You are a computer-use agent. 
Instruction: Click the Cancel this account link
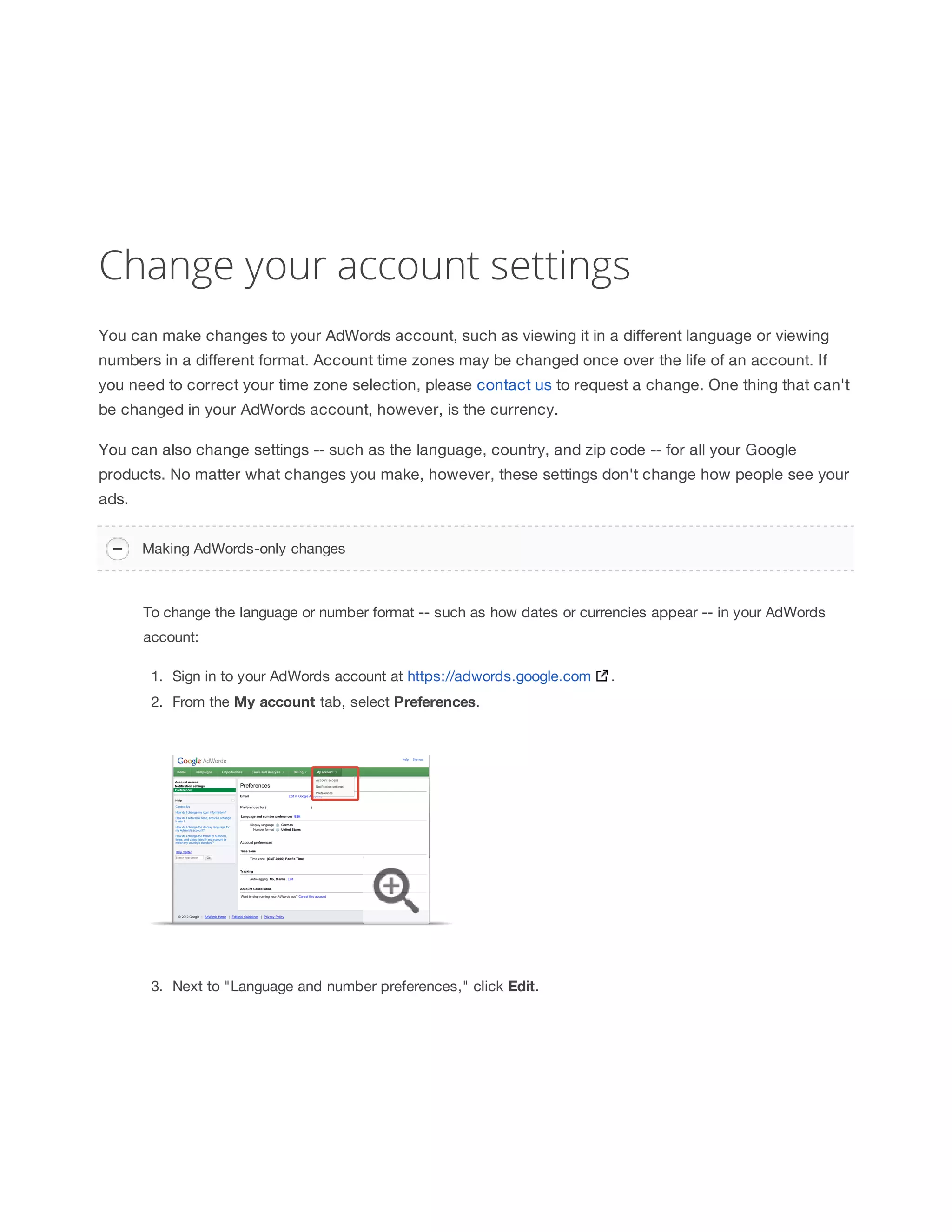tap(312, 897)
